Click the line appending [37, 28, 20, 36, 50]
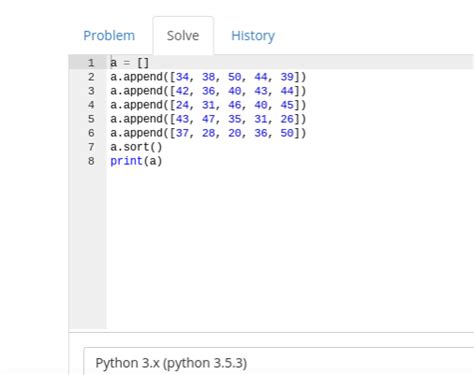The image size is (474, 375). 208,133
